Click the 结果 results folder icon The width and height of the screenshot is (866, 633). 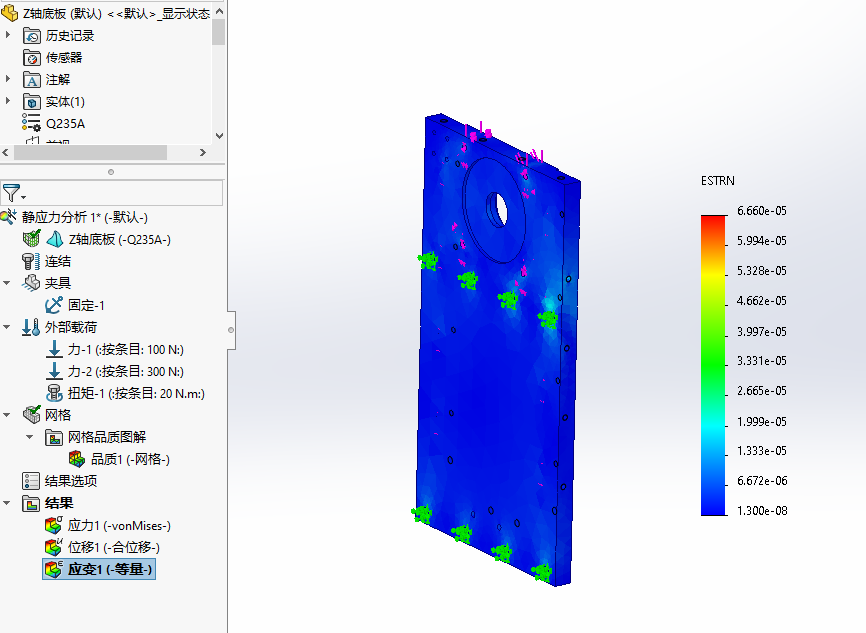click(31, 503)
